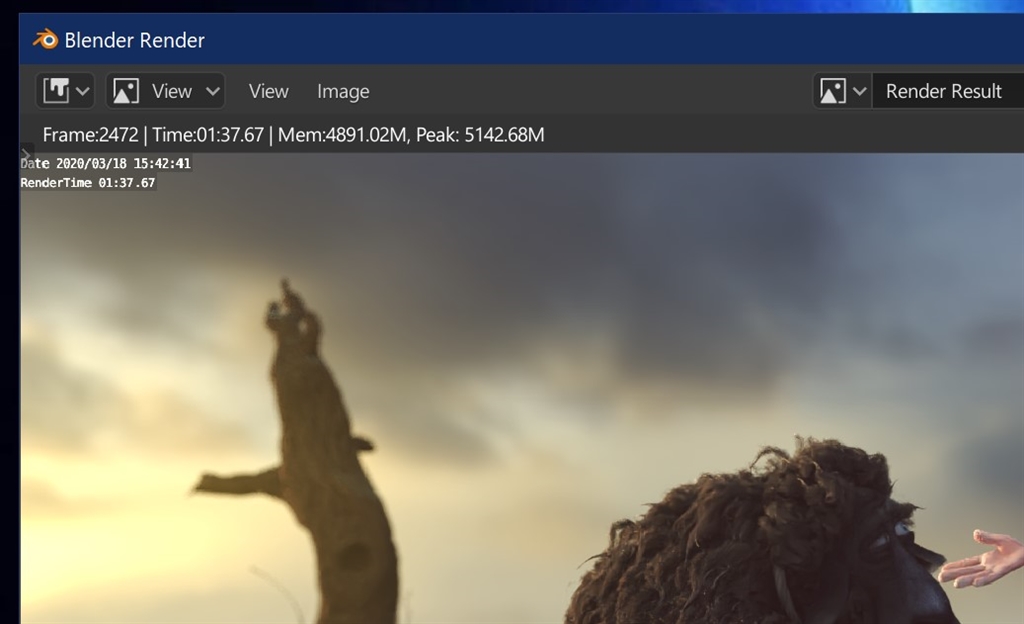Viewport: 1024px width, 624px height.
Task: Click the image datablock browse icon
Action: (833, 91)
